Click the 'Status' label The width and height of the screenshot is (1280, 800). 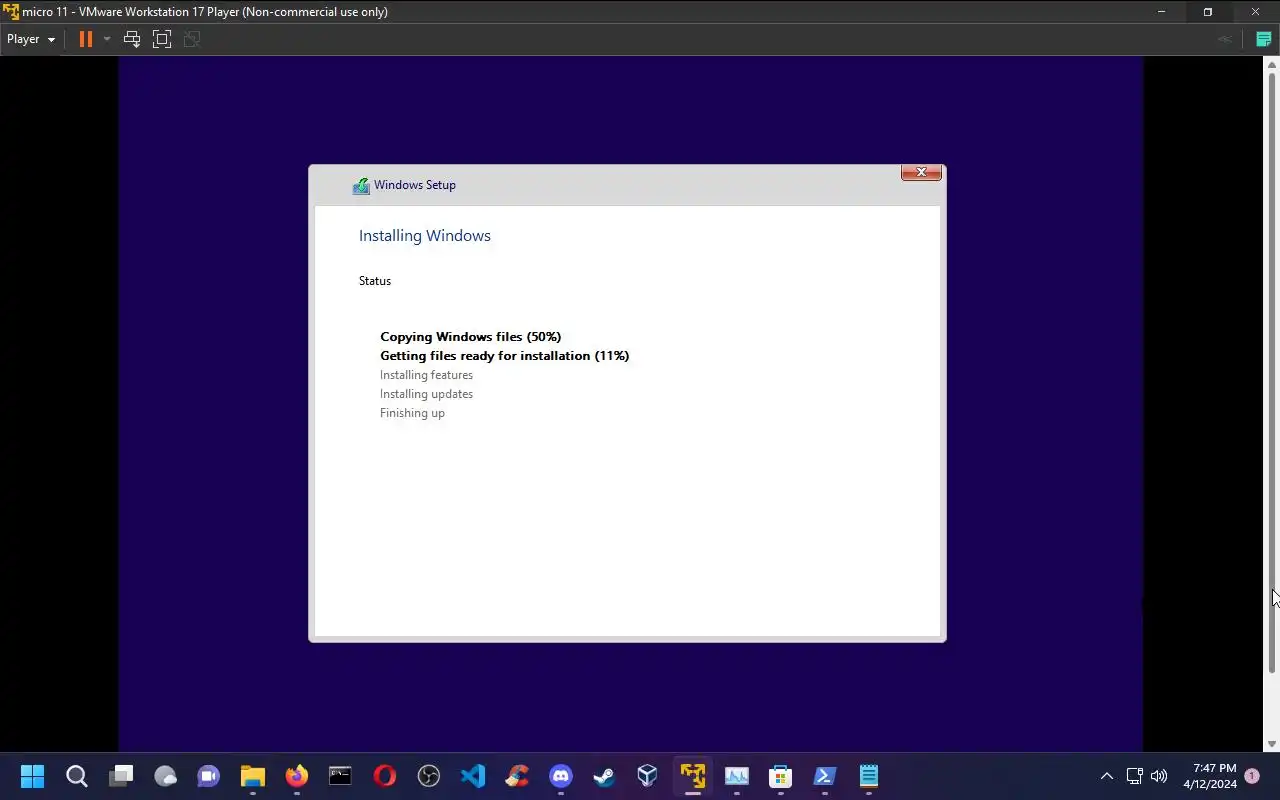point(375,281)
